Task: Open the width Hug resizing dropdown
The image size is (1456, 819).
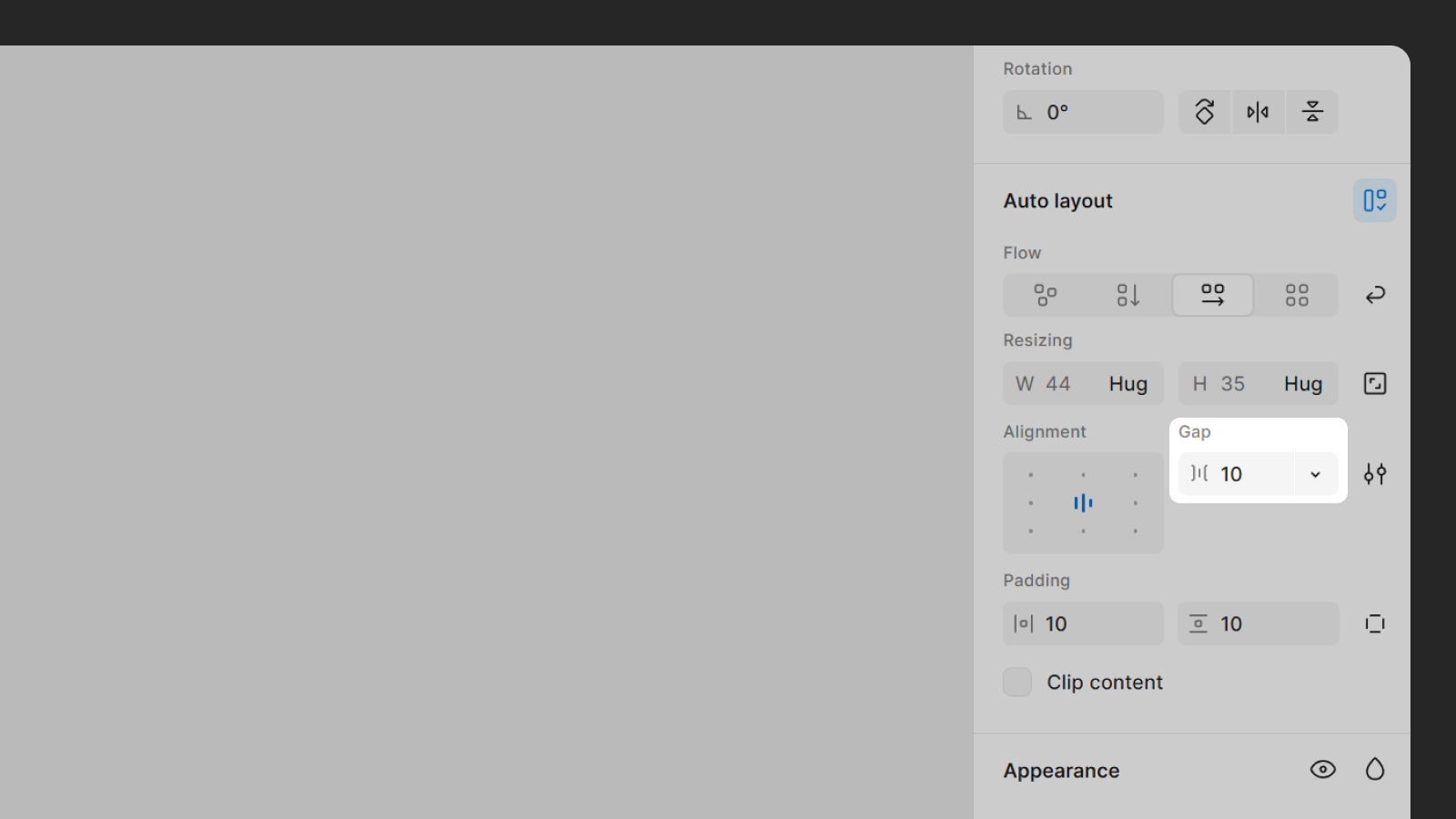Action: (1127, 384)
